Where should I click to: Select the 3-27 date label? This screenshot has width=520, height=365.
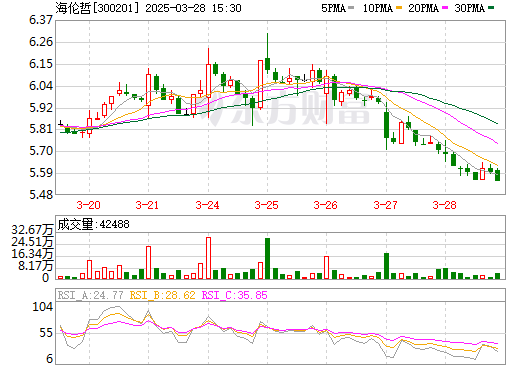point(385,205)
